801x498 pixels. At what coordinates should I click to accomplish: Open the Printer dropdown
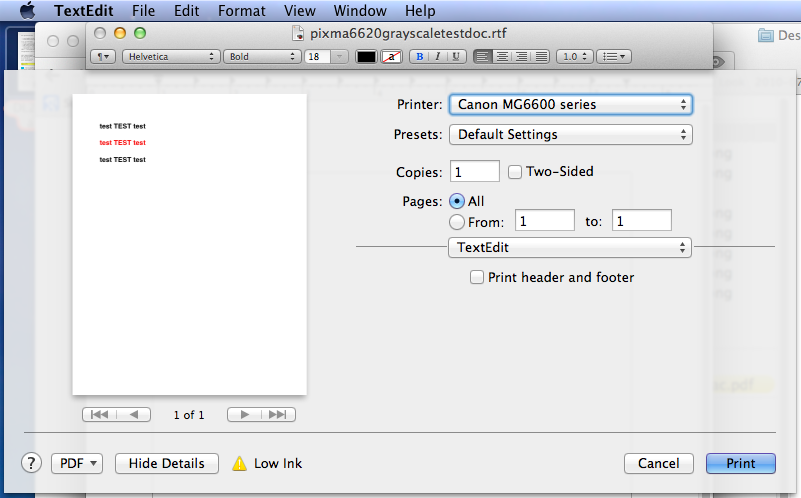click(x=570, y=104)
